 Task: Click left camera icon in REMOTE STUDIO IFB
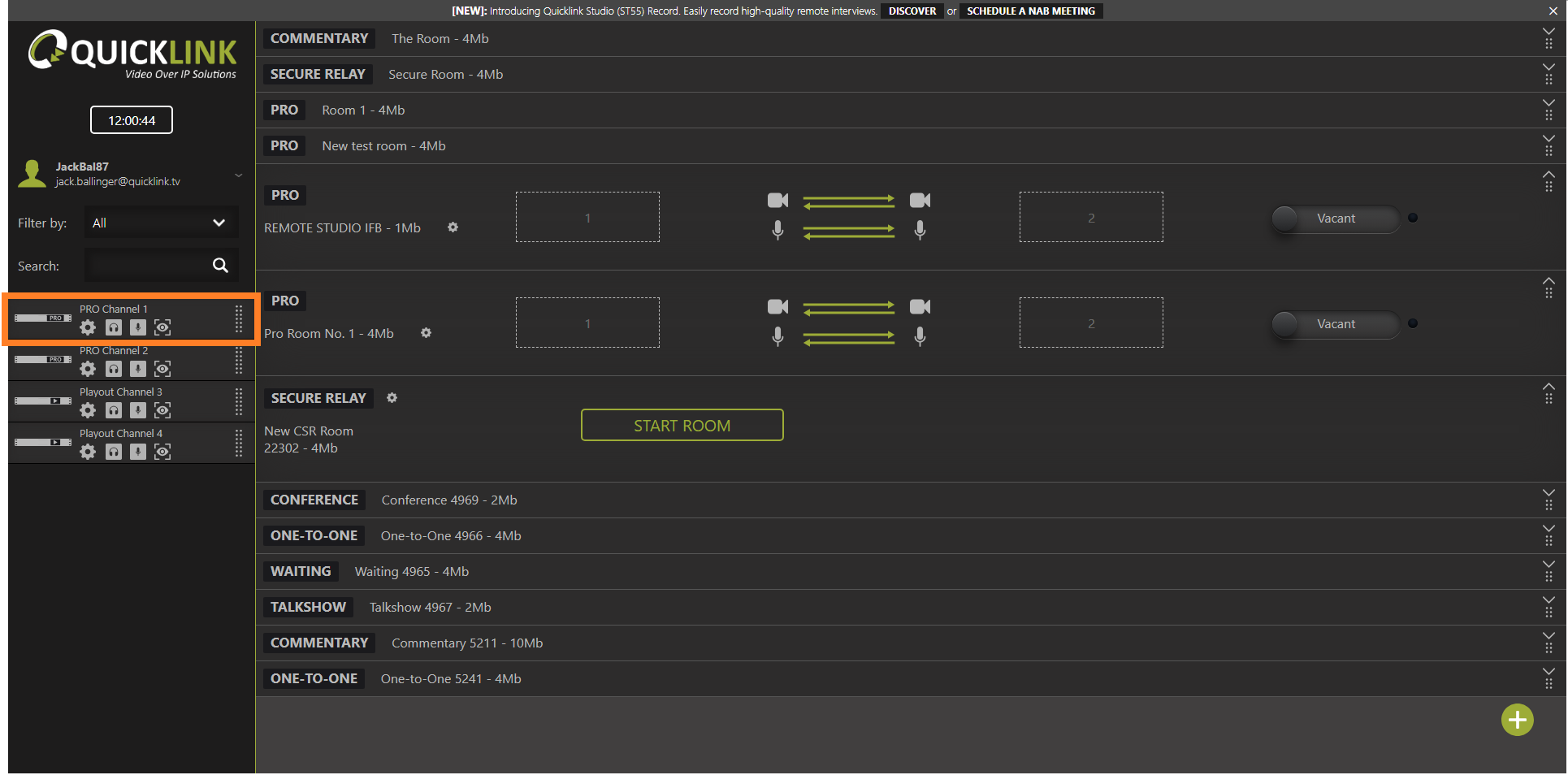pyautogui.click(x=778, y=200)
